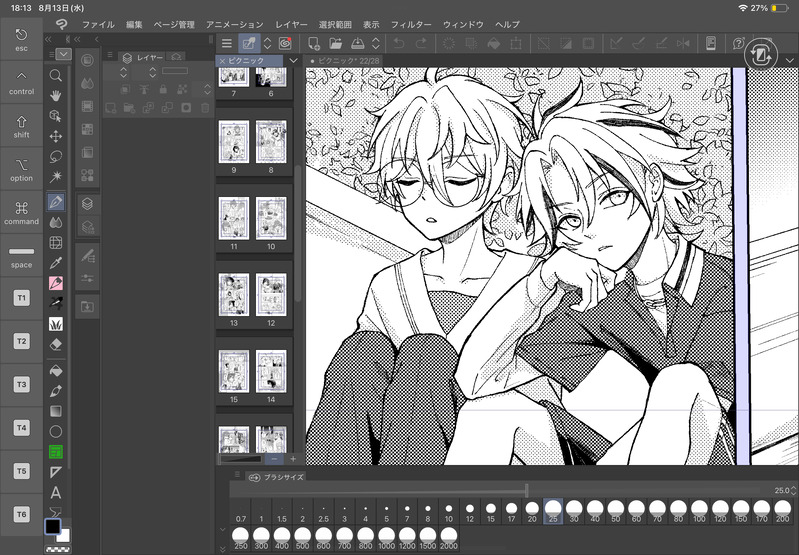The height and width of the screenshot is (555, 799).
Task: Expand the chevron right of rotate button
Action: [x=789, y=60]
